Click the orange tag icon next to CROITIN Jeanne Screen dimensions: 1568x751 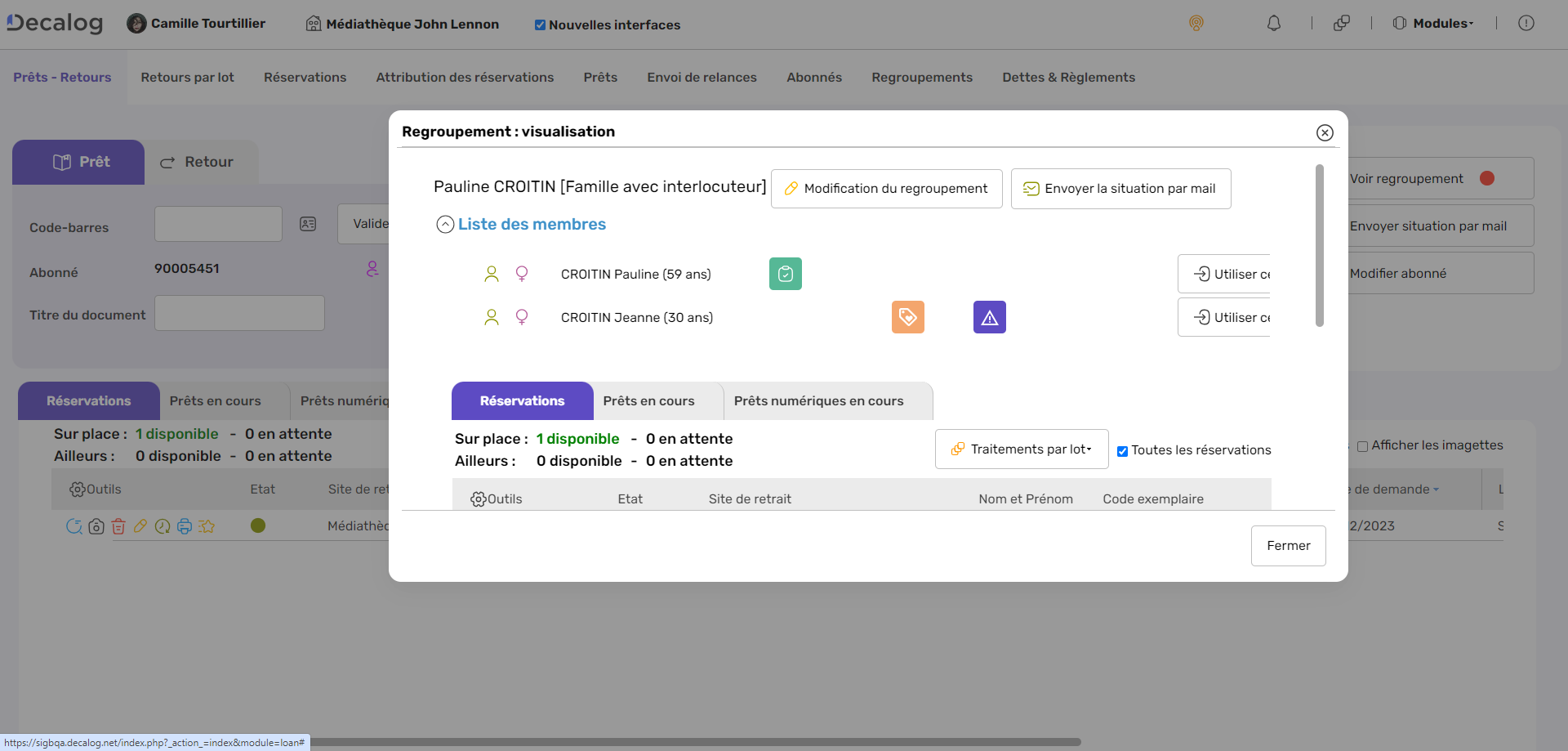pyautogui.click(x=907, y=317)
